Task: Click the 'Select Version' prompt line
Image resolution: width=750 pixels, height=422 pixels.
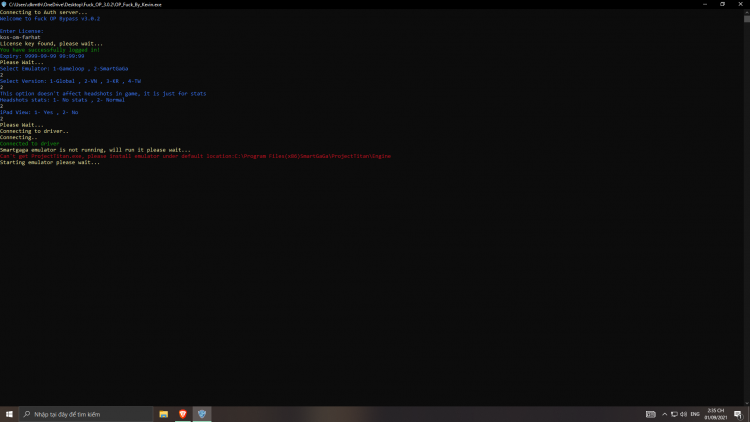Action: pos(70,81)
